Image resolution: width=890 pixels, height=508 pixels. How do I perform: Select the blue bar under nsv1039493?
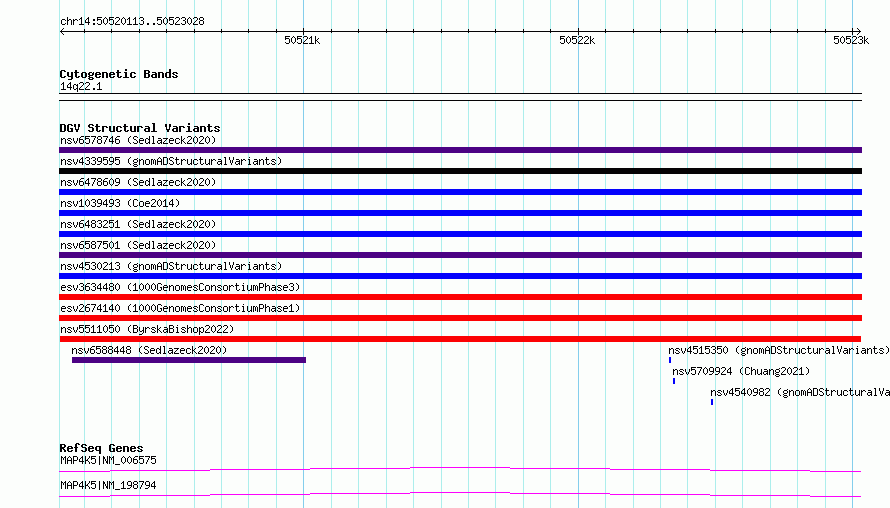tap(460, 213)
